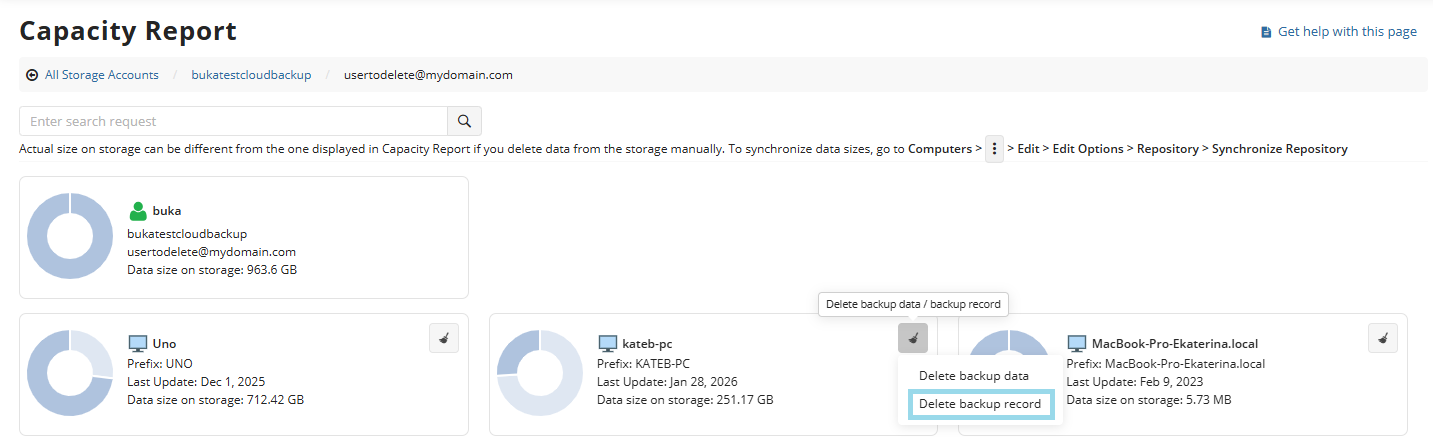
Task: Click the buka user avatar icon
Action: pyautogui.click(x=138, y=211)
